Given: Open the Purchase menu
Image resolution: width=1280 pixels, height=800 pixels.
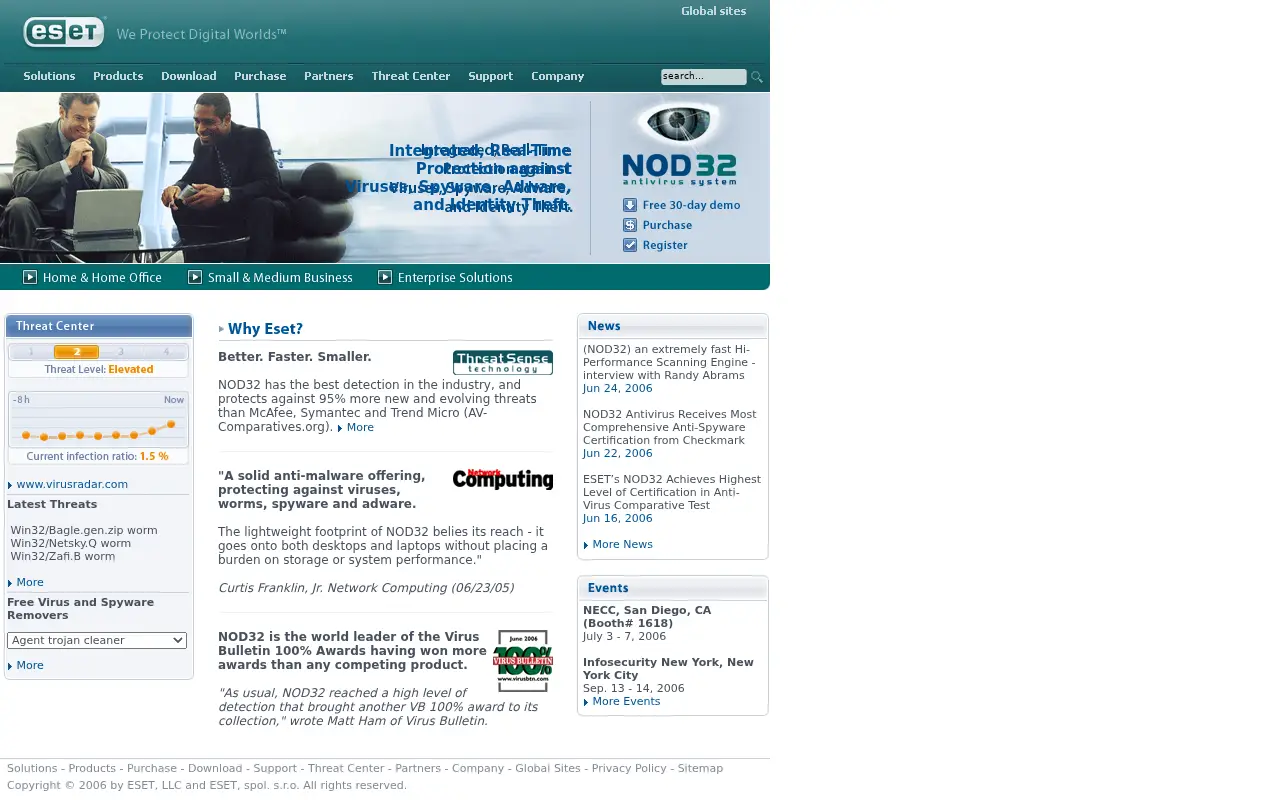Looking at the screenshot, I should pos(260,76).
